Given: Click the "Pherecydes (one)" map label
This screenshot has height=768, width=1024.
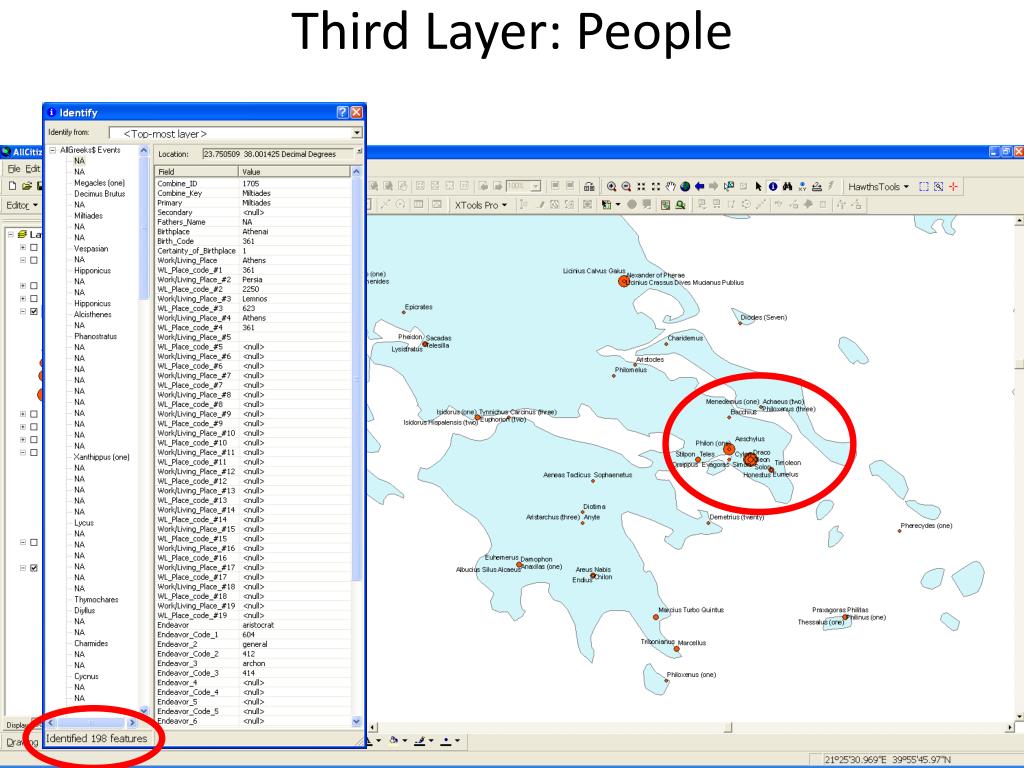Looking at the screenshot, I should [926, 526].
